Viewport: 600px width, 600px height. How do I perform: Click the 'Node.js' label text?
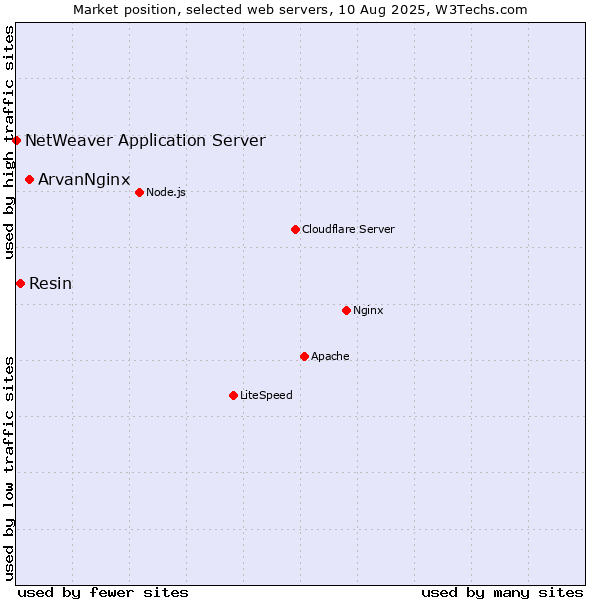166,192
